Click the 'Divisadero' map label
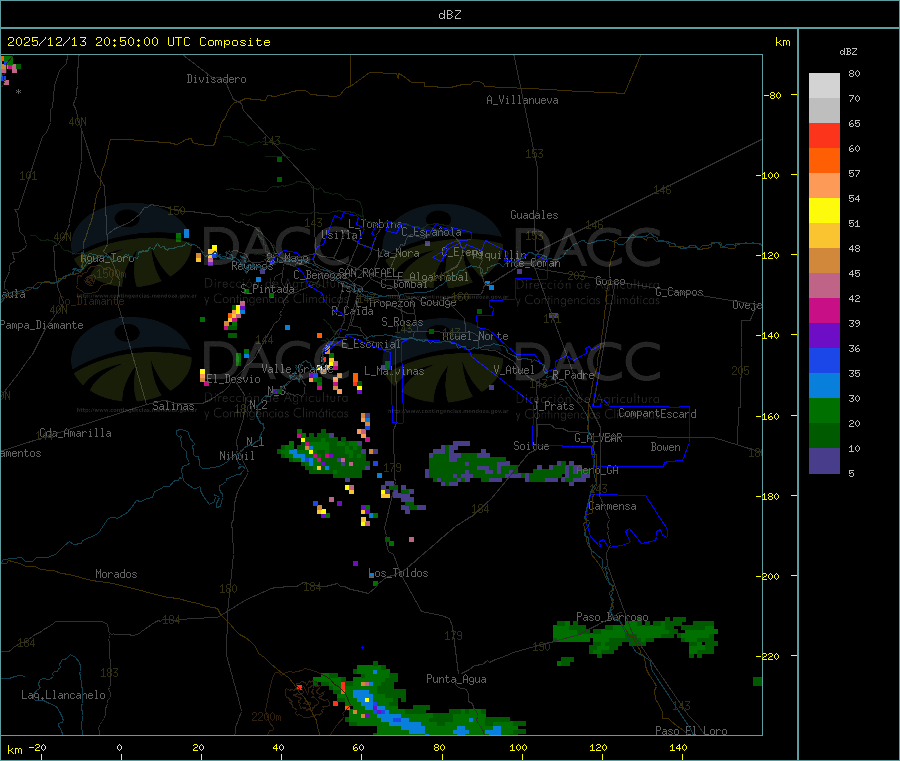The width and height of the screenshot is (900, 761). [x=216, y=79]
